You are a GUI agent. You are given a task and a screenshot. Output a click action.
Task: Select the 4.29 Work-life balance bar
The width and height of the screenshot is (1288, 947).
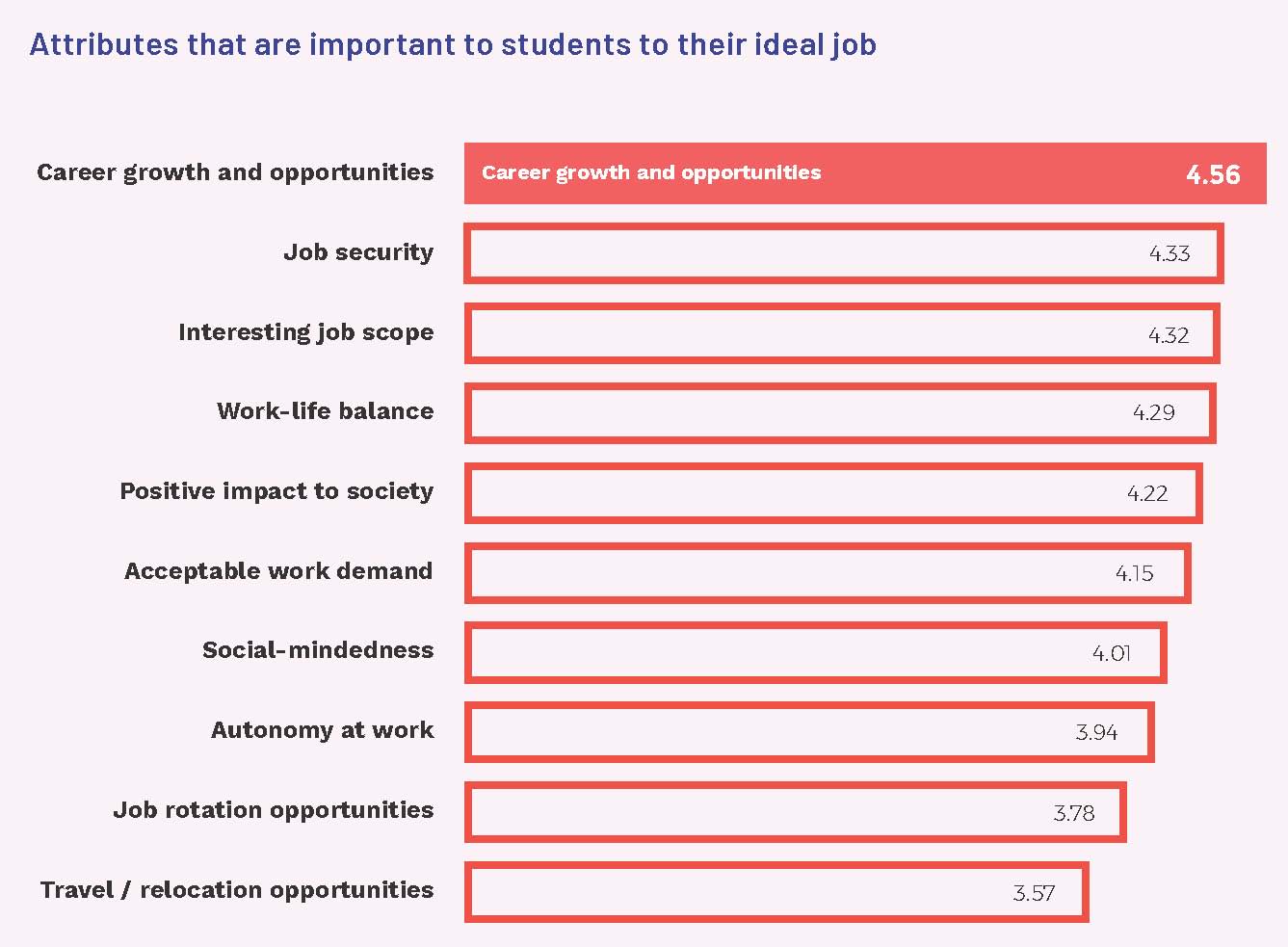pyautogui.click(x=840, y=413)
